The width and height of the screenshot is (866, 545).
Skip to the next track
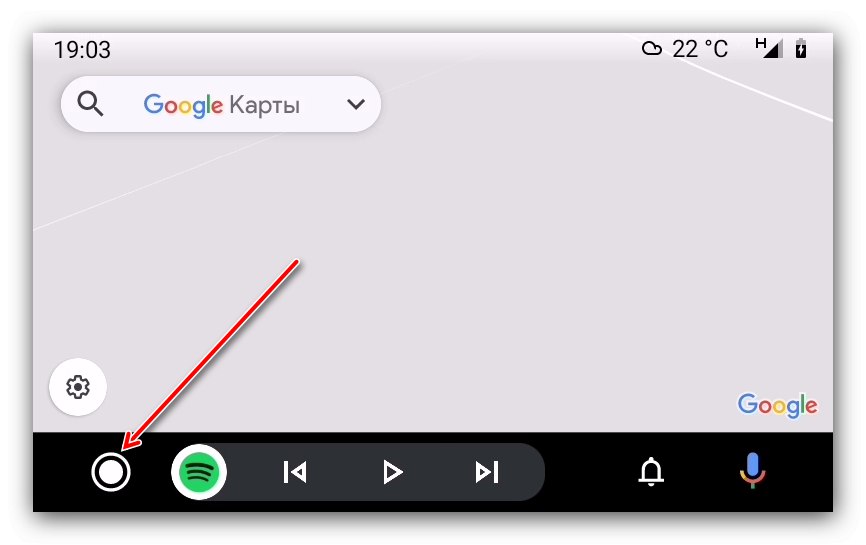pyautogui.click(x=487, y=472)
